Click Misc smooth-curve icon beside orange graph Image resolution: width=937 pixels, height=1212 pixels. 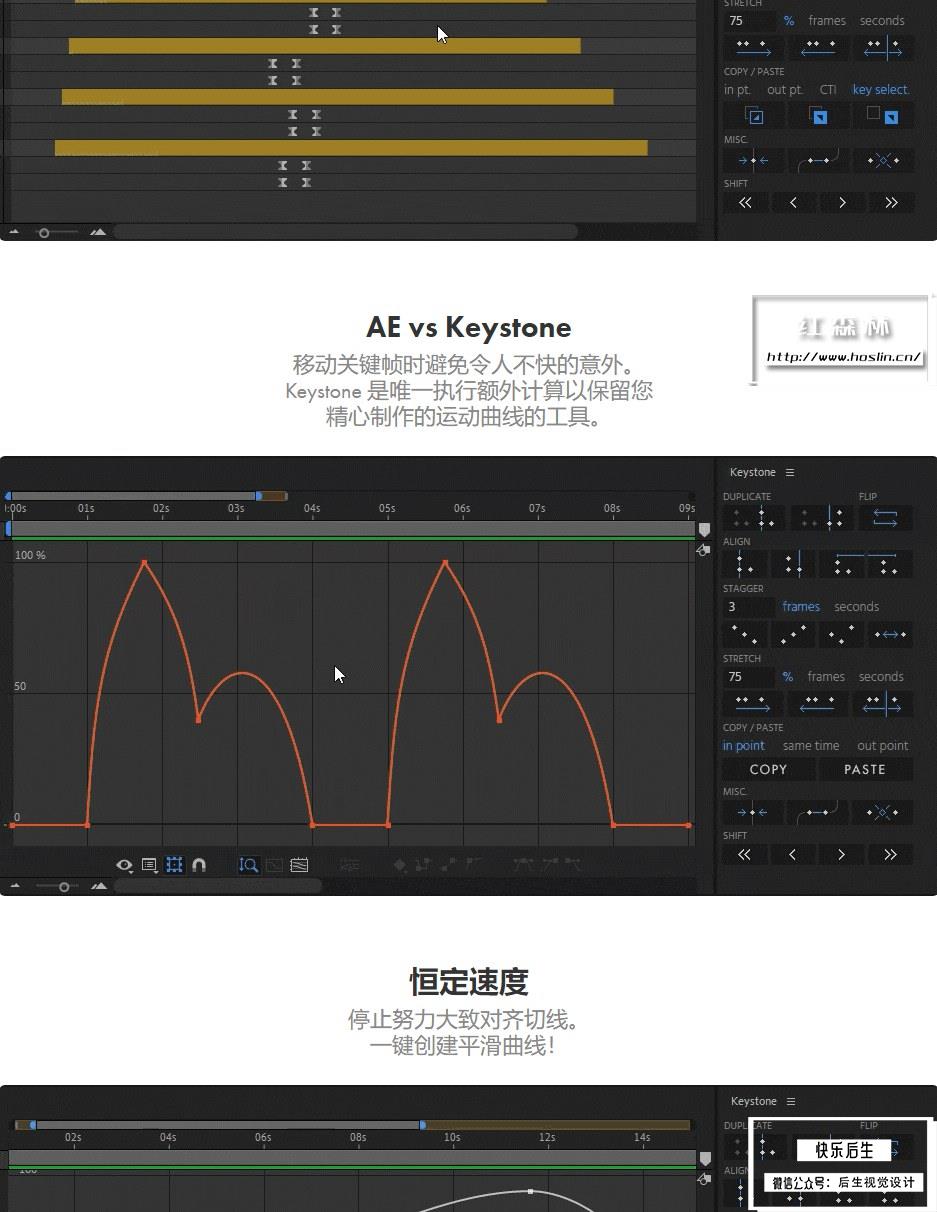click(x=817, y=812)
